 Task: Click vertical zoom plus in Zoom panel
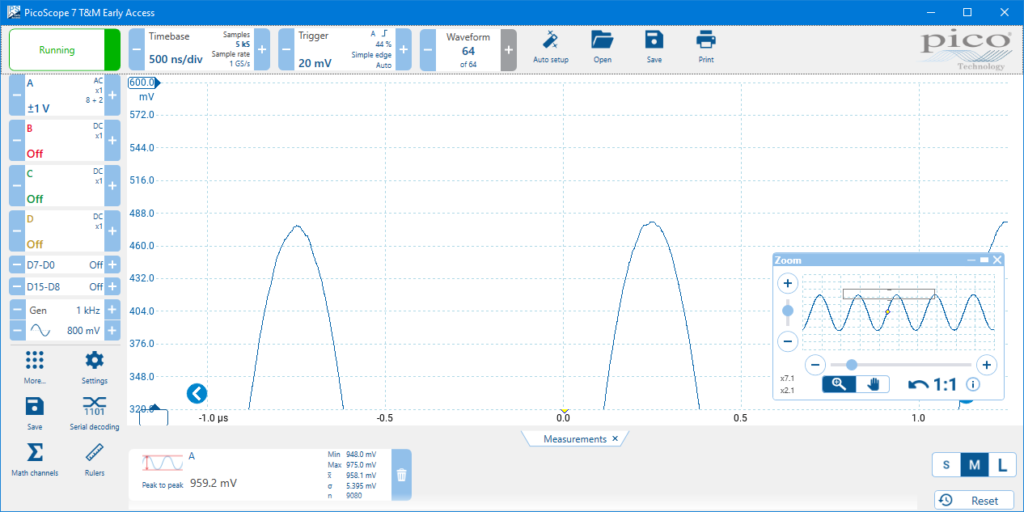coord(788,284)
